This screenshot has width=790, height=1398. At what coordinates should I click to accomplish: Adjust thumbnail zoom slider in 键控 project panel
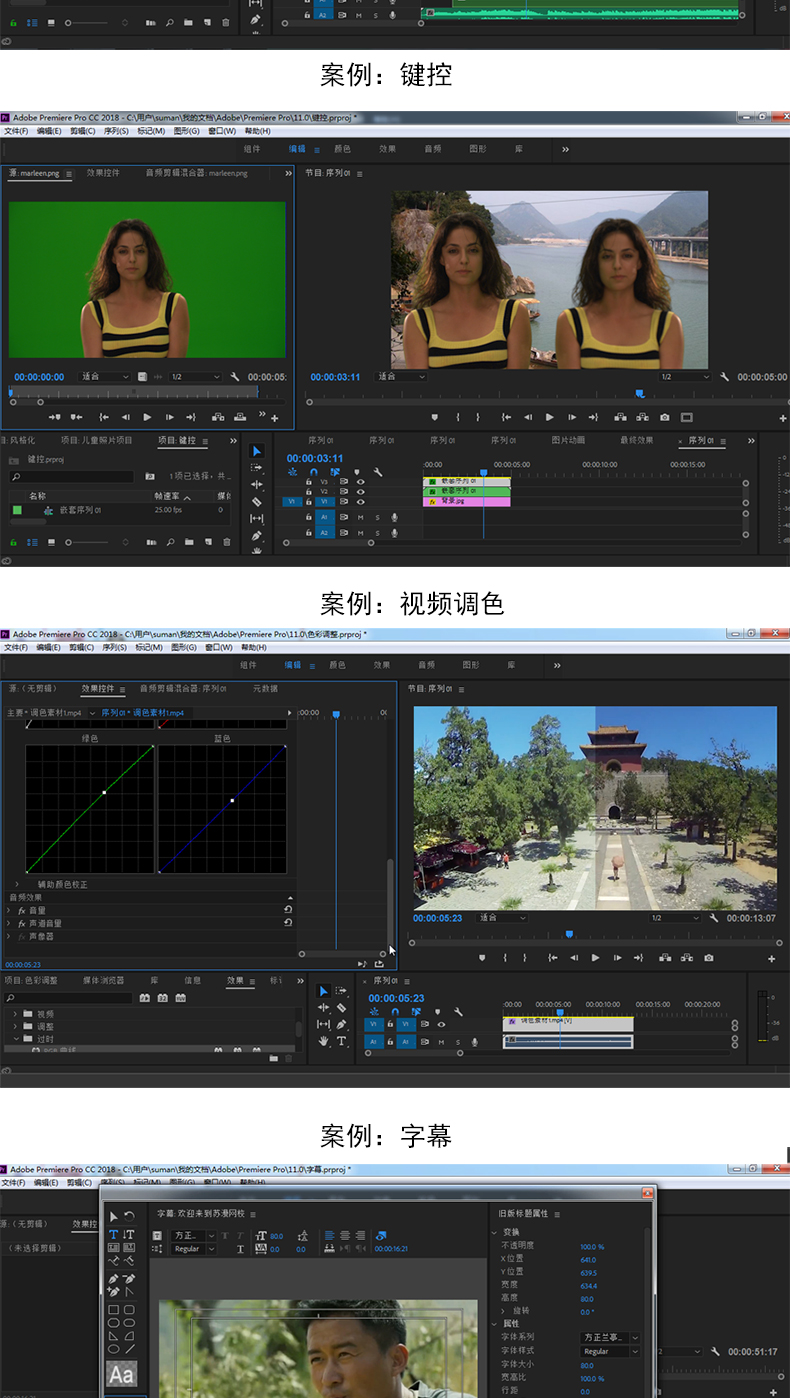pyautogui.click(x=88, y=542)
